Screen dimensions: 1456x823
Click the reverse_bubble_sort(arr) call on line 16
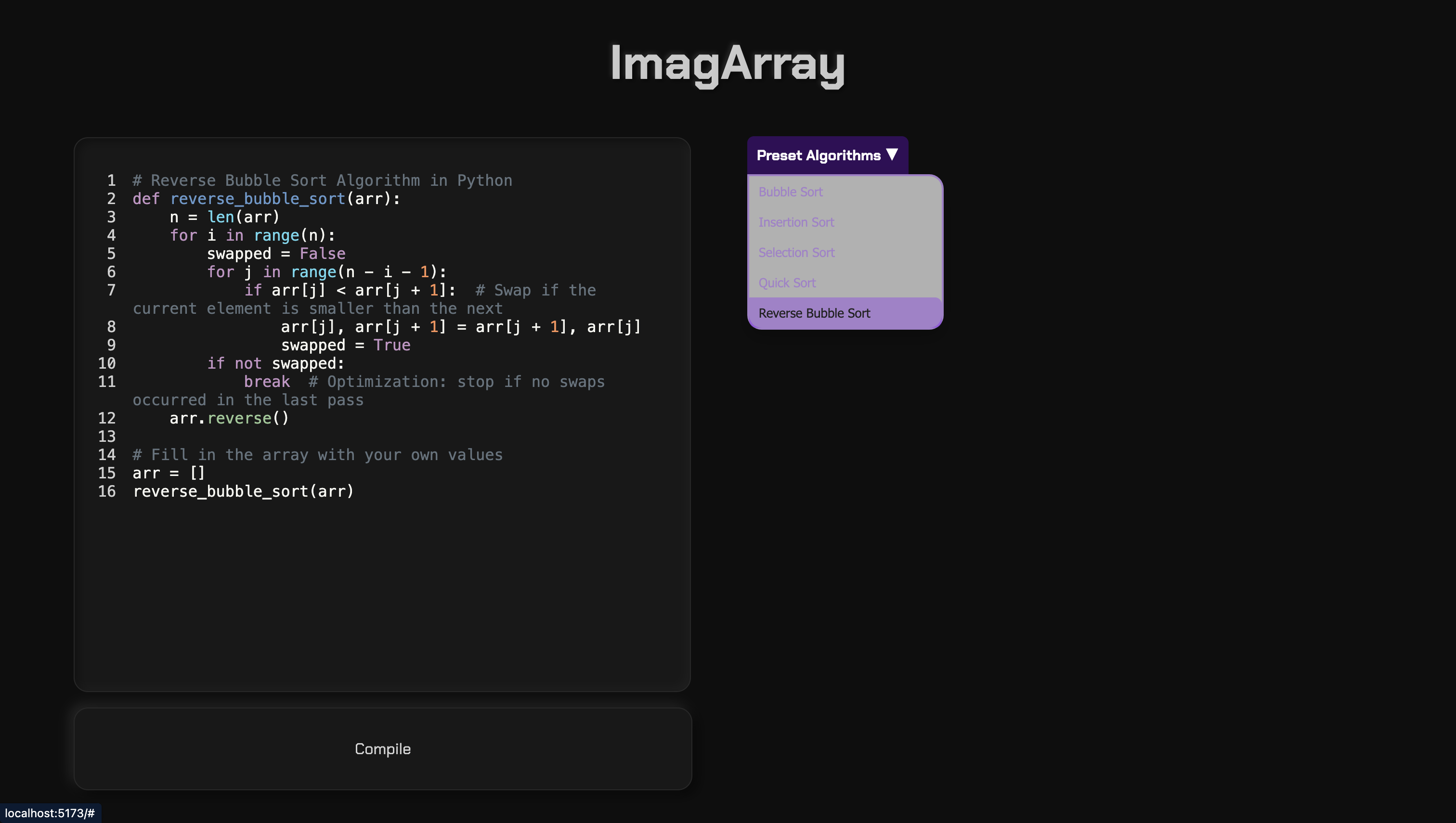(x=243, y=492)
